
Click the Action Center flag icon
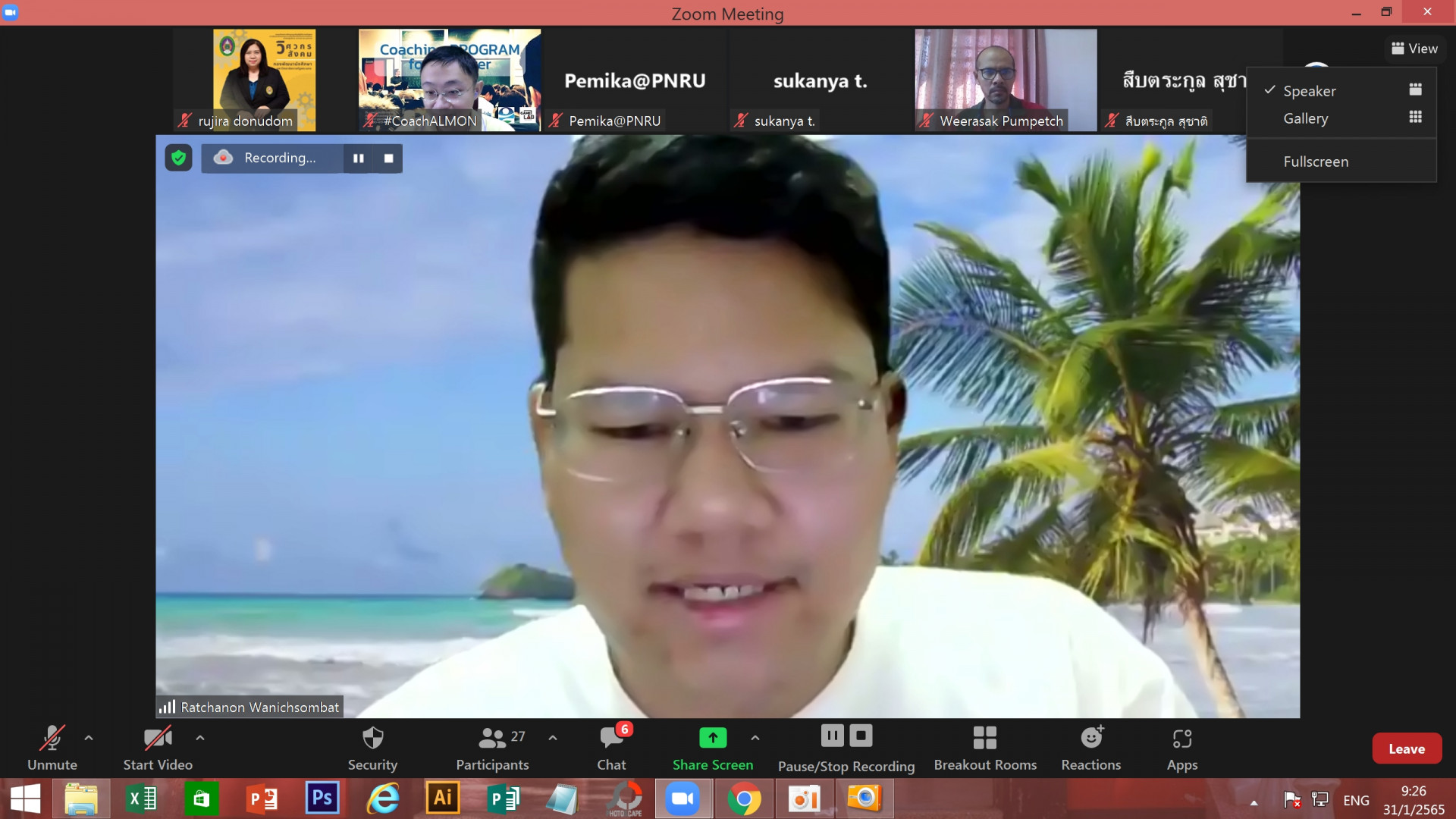point(1292,800)
